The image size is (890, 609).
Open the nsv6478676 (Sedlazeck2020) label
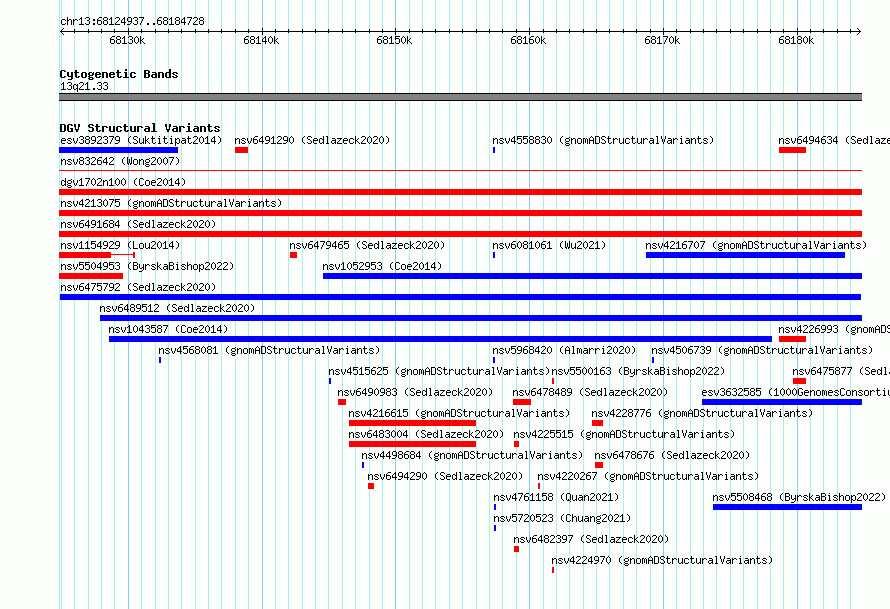pyautogui.click(x=672, y=455)
